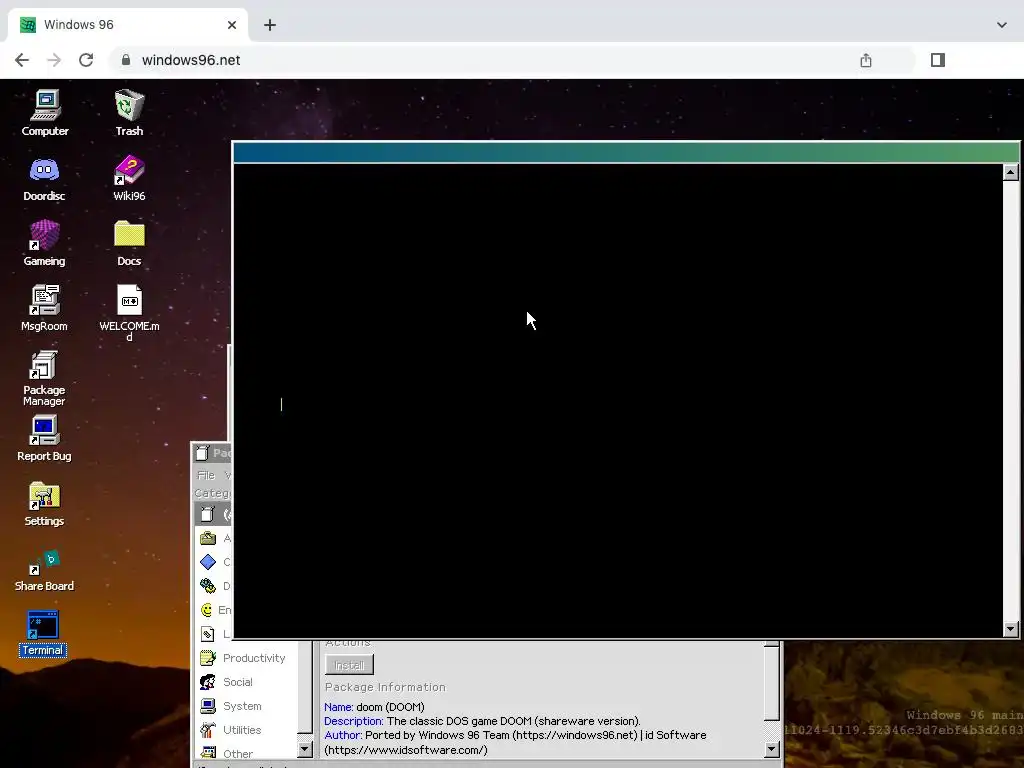Image resolution: width=1024 pixels, height=768 pixels.
Task: Open the Docs folder
Action: [129, 243]
